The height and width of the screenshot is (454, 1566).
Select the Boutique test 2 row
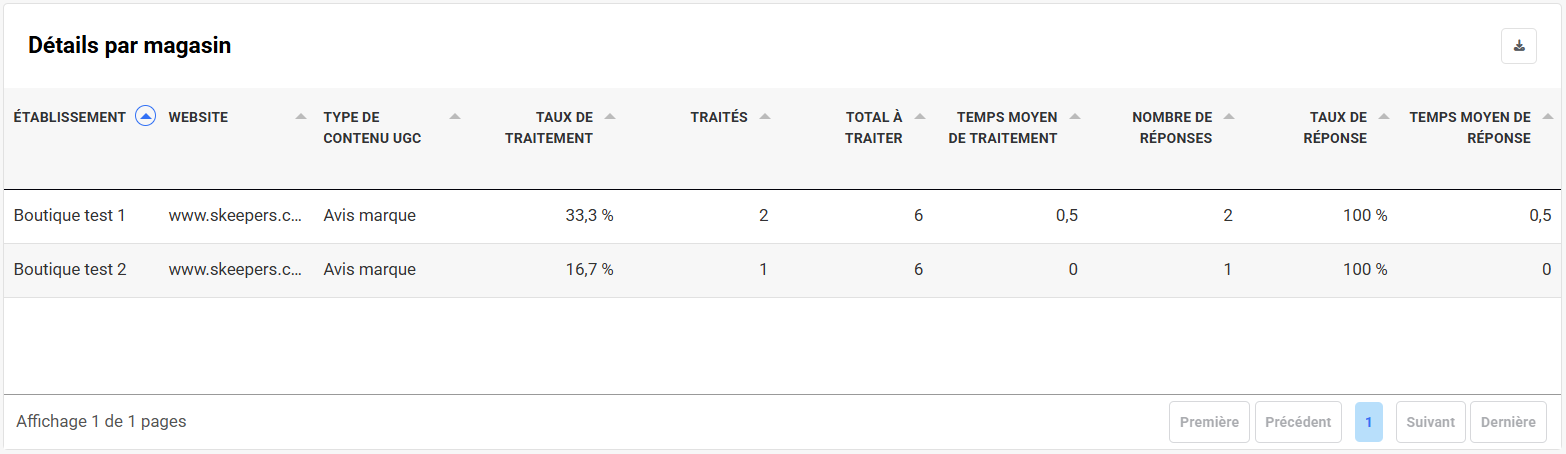click(70, 270)
